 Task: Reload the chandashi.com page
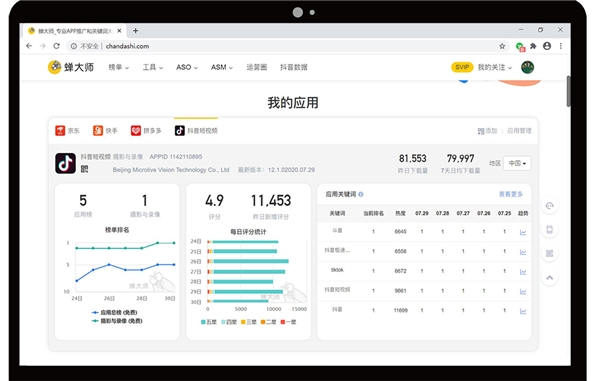coord(57,46)
